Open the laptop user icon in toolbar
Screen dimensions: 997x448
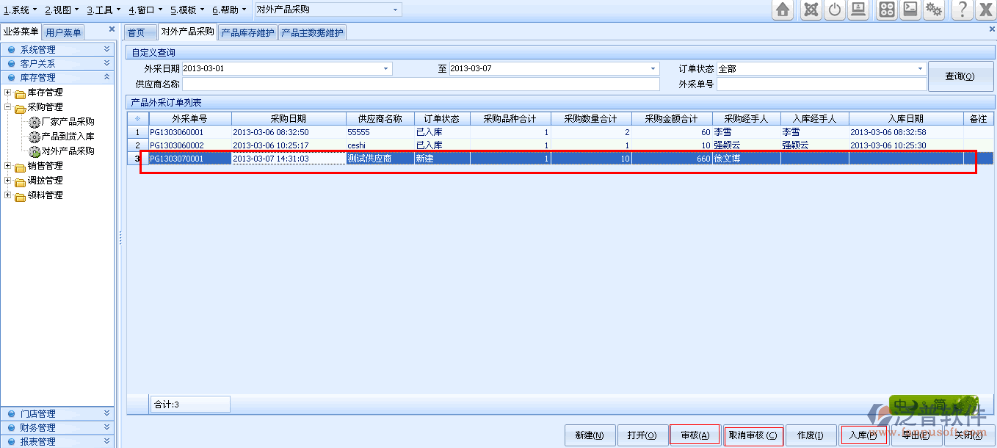pos(858,10)
